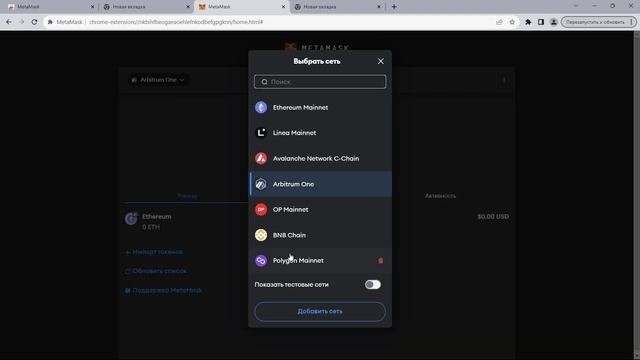Viewport: 640px width, 360px height.
Task: Select Ethereum Mainnet network
Action: point(320,107)
